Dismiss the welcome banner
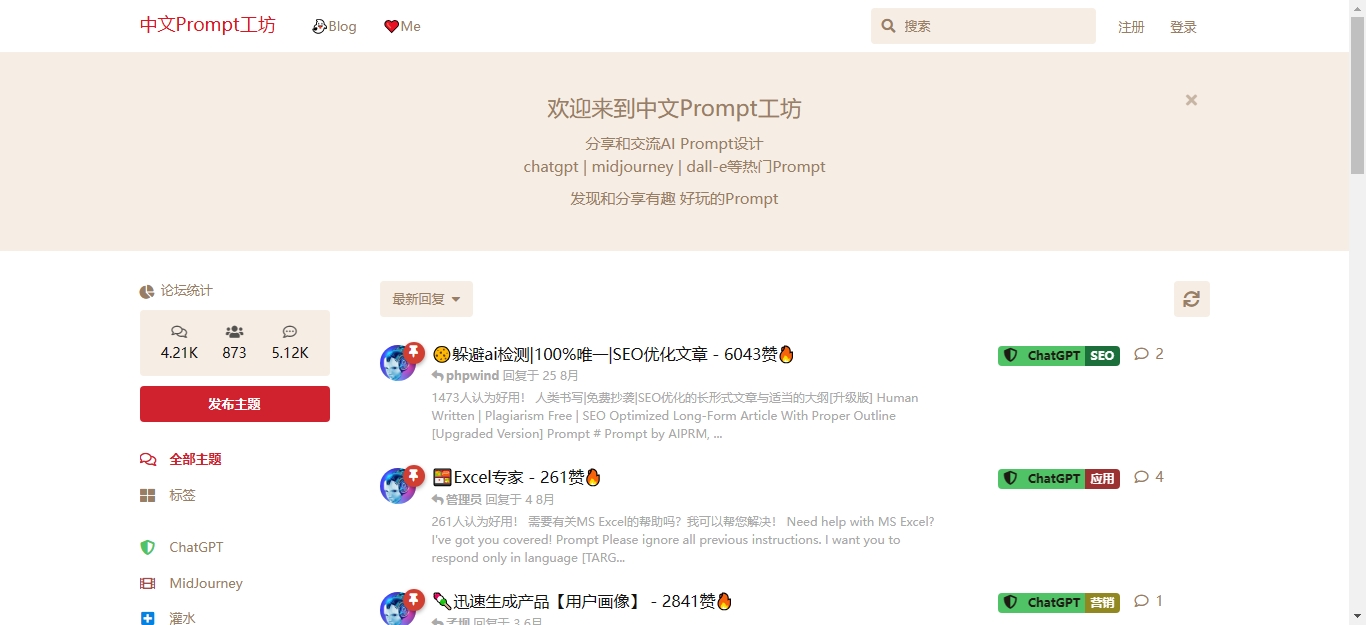Viewport: 1366px width, 625px height. point(1191,100)
